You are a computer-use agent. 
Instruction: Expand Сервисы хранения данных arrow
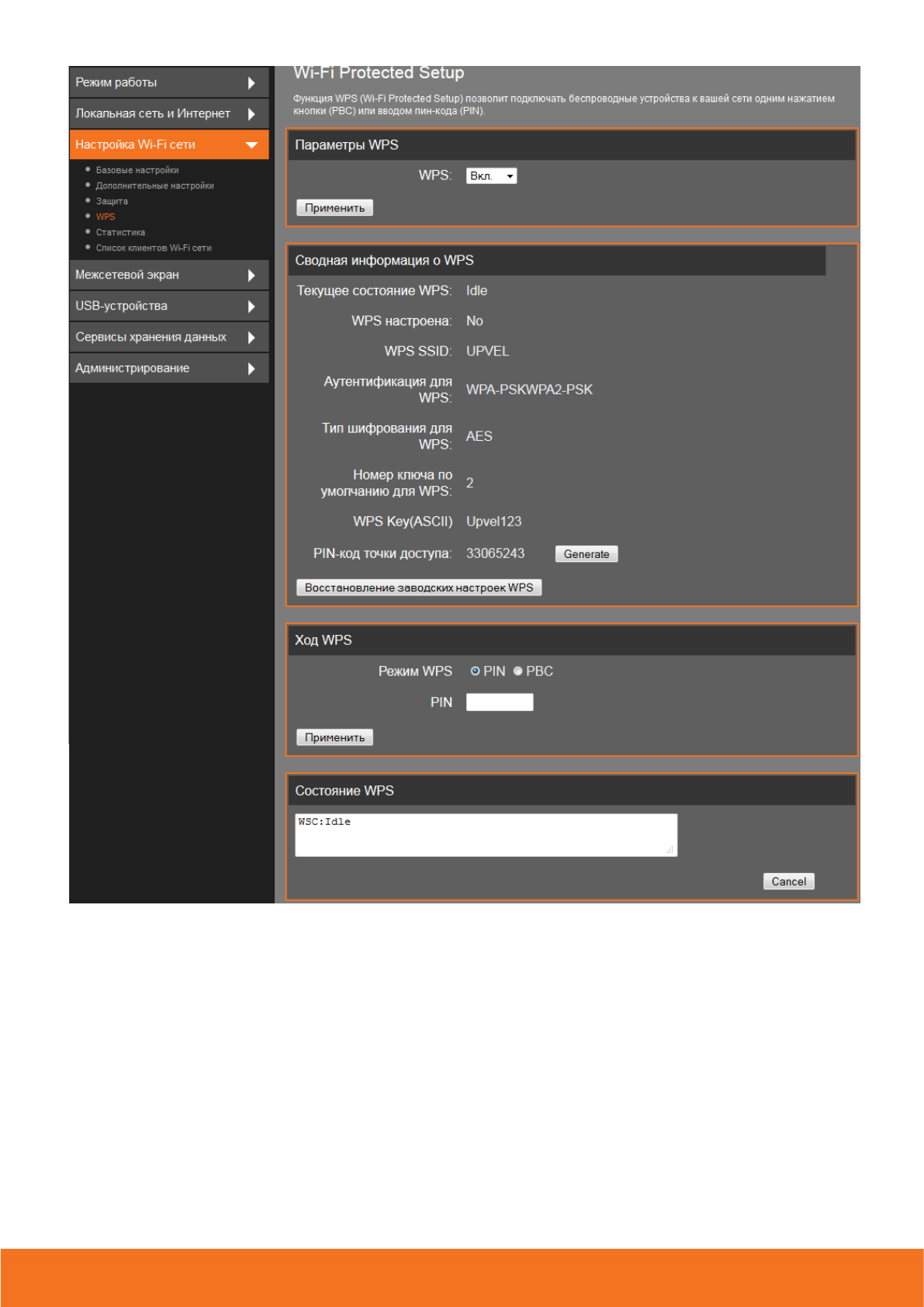[x=251, y=338]
